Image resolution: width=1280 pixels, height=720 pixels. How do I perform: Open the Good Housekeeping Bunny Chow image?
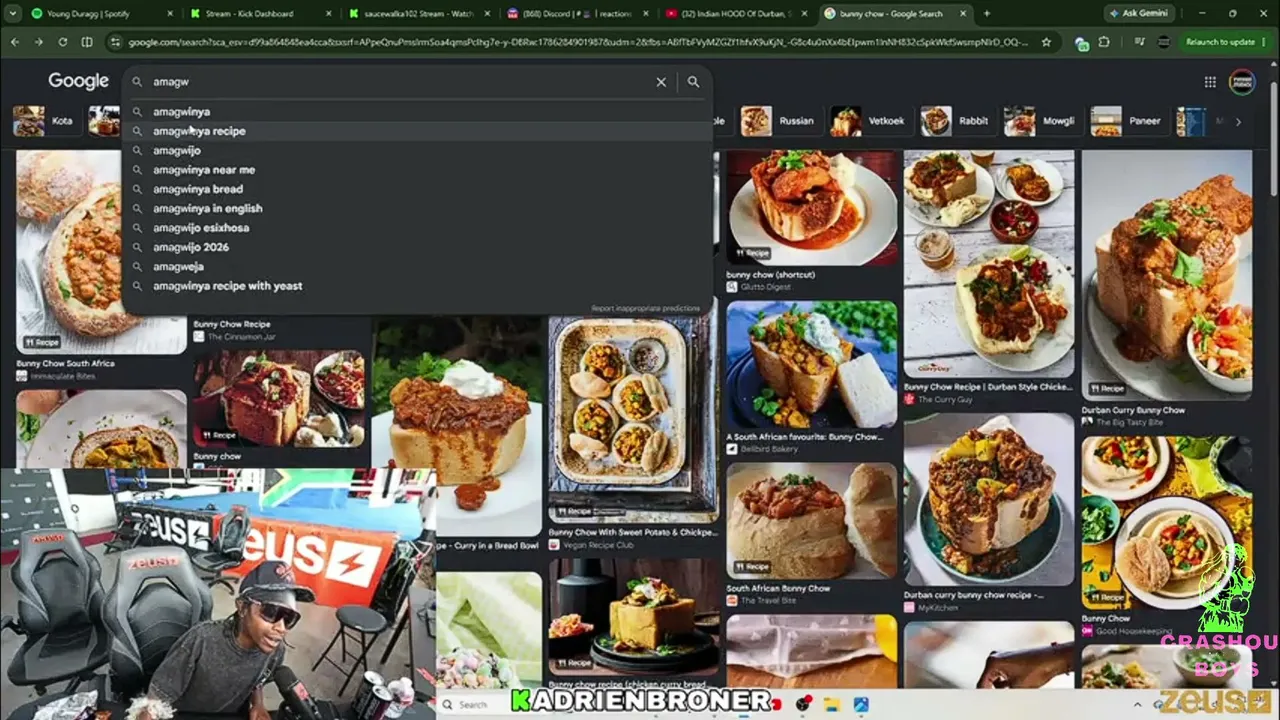(1167, 522)
